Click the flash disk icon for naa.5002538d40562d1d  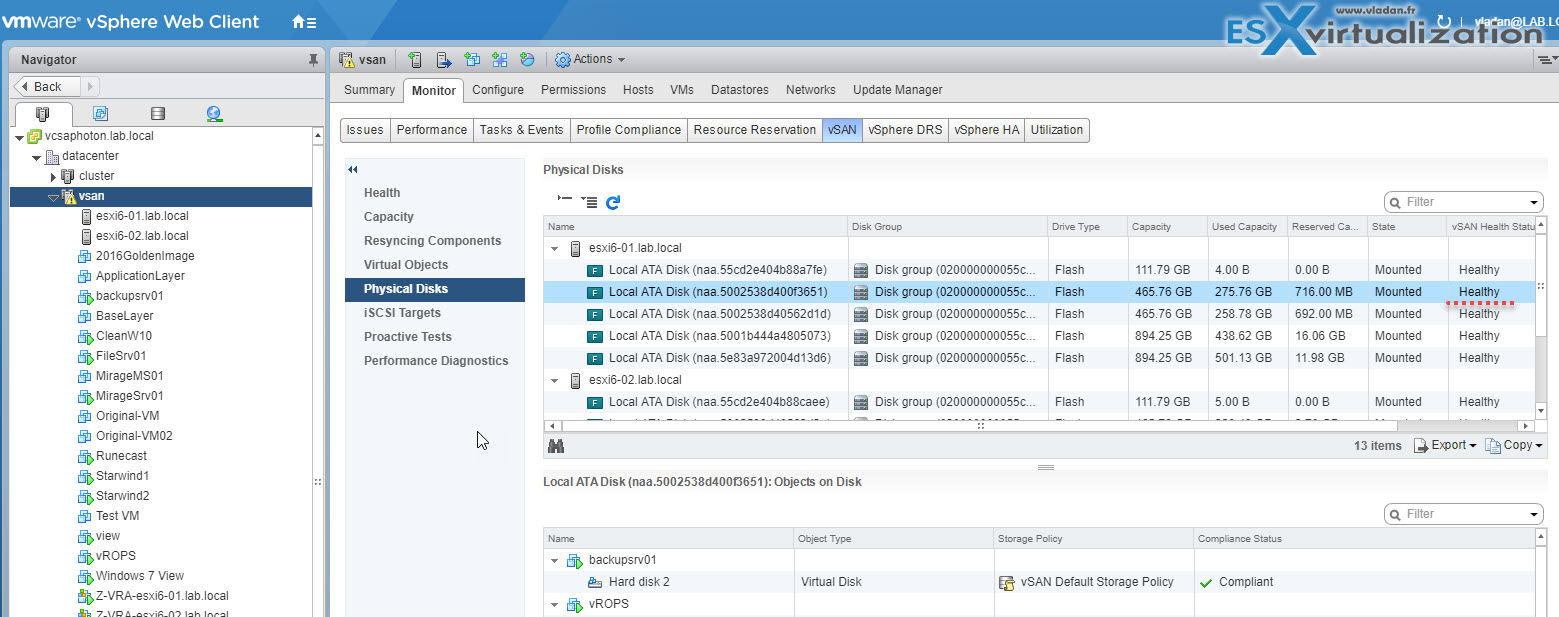tap(595, 314)
